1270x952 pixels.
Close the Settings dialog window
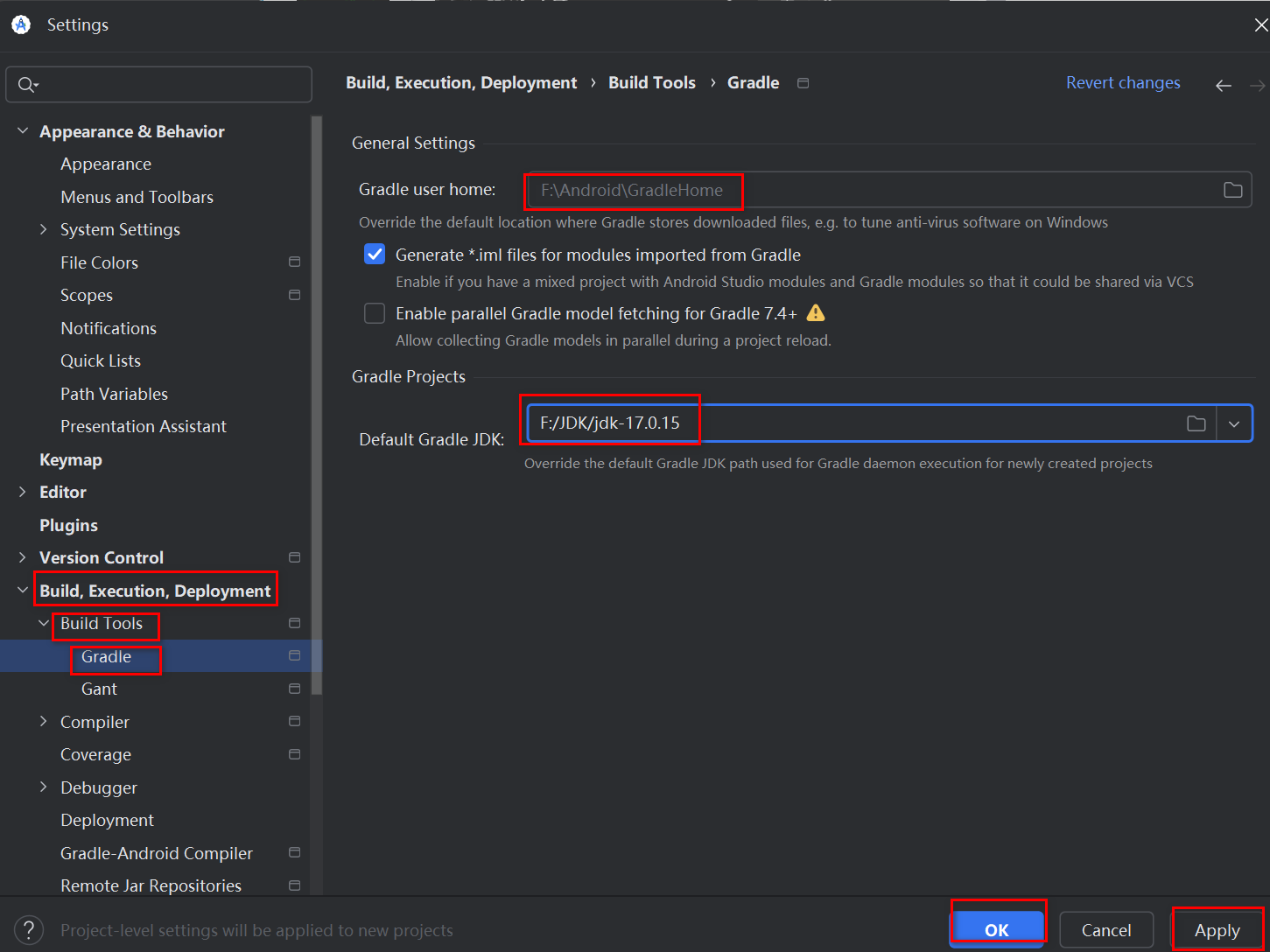pos(1260,25)
